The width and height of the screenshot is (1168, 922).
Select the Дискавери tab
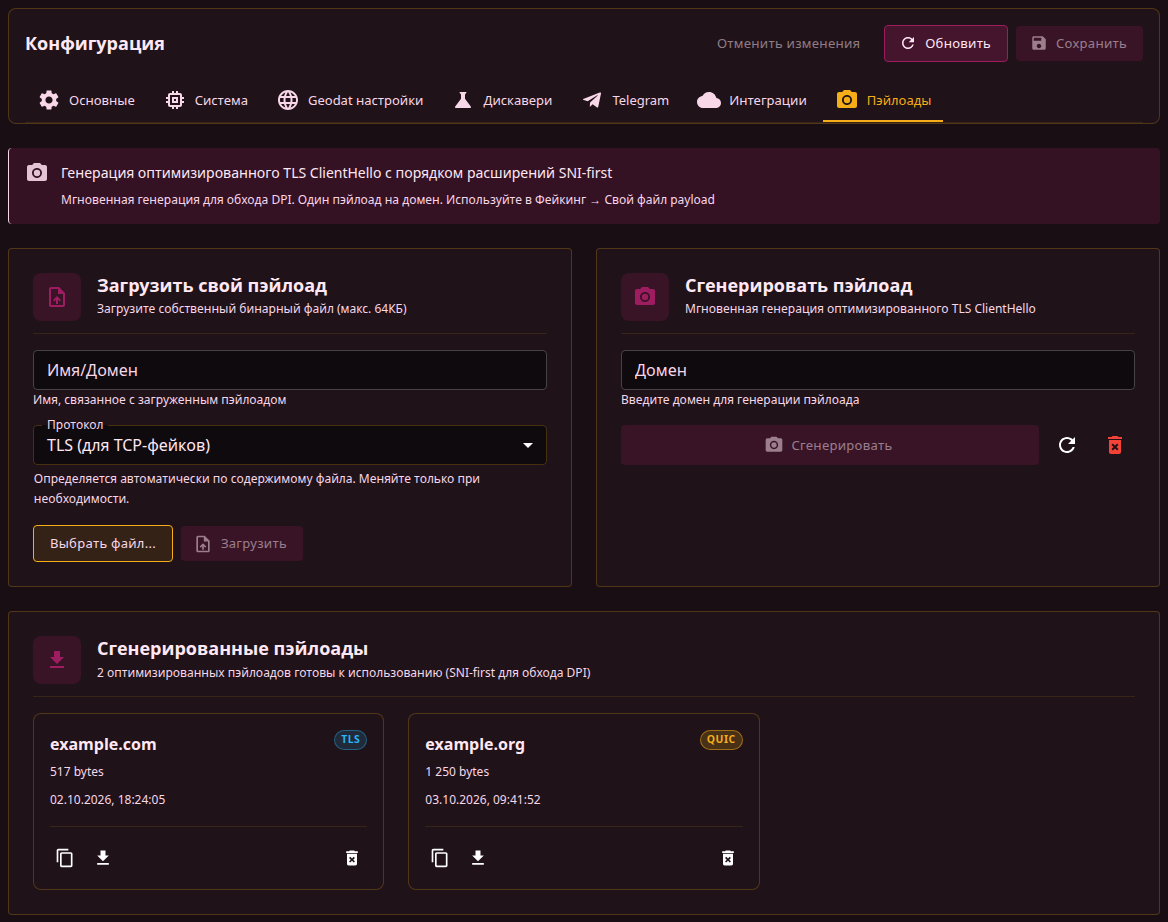503,101
